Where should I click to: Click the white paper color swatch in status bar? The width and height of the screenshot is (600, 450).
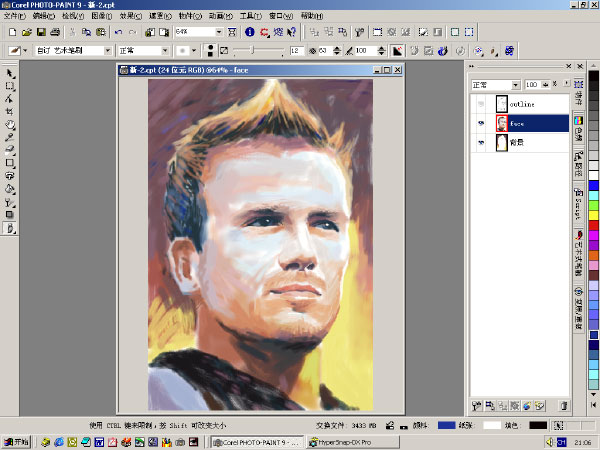coord(492,426)
